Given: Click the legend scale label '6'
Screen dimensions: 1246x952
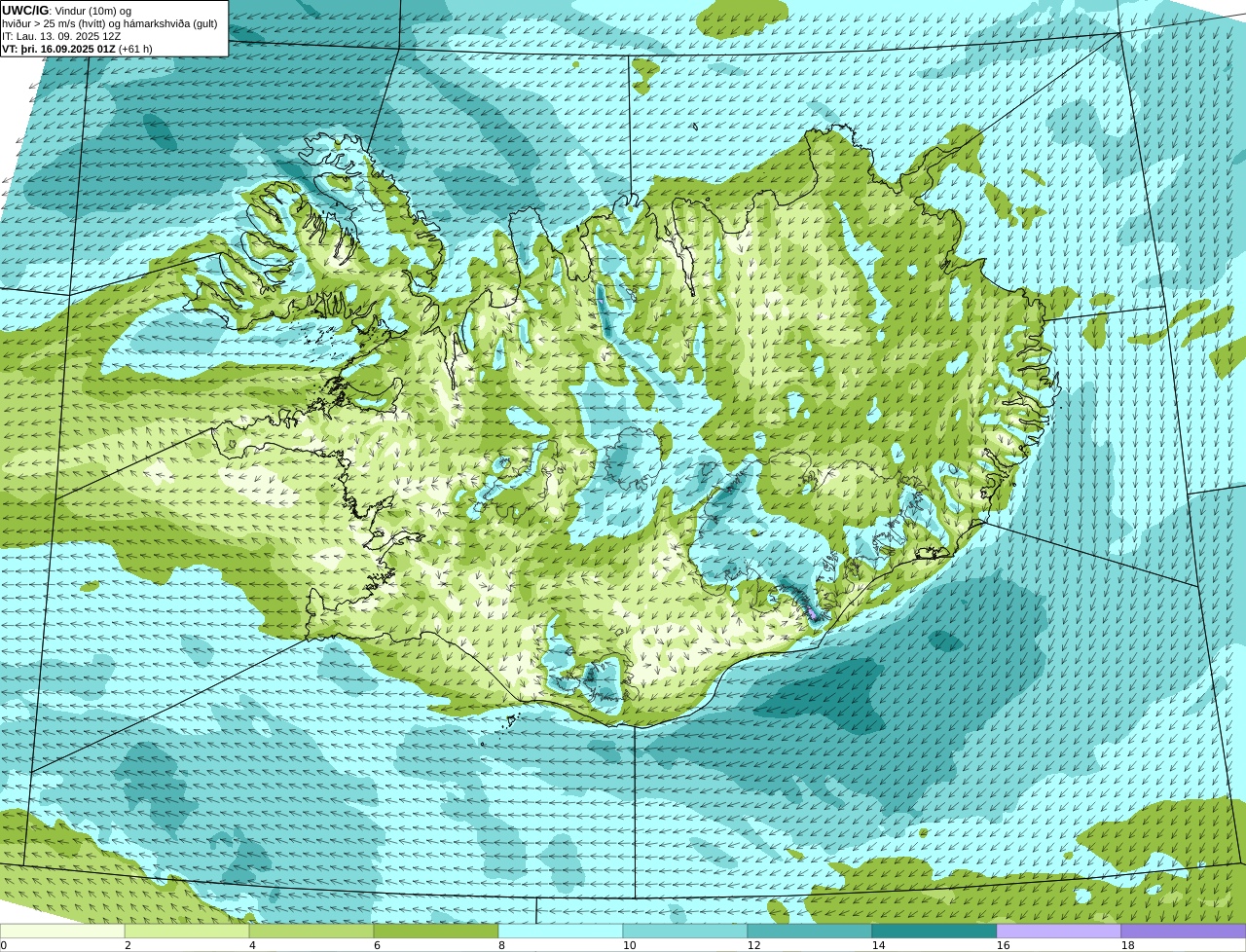Looking at the screenshot, I should (377, 945).
